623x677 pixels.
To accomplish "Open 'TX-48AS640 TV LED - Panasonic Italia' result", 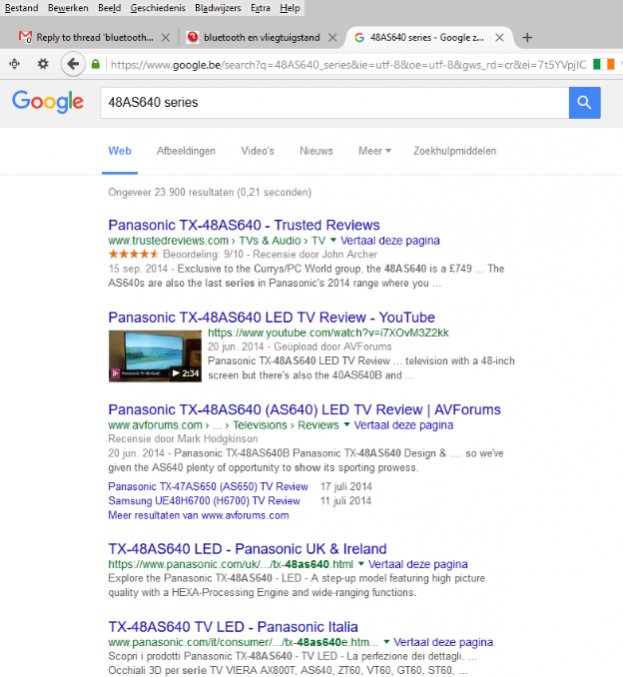I will click(x=233, y=627).
